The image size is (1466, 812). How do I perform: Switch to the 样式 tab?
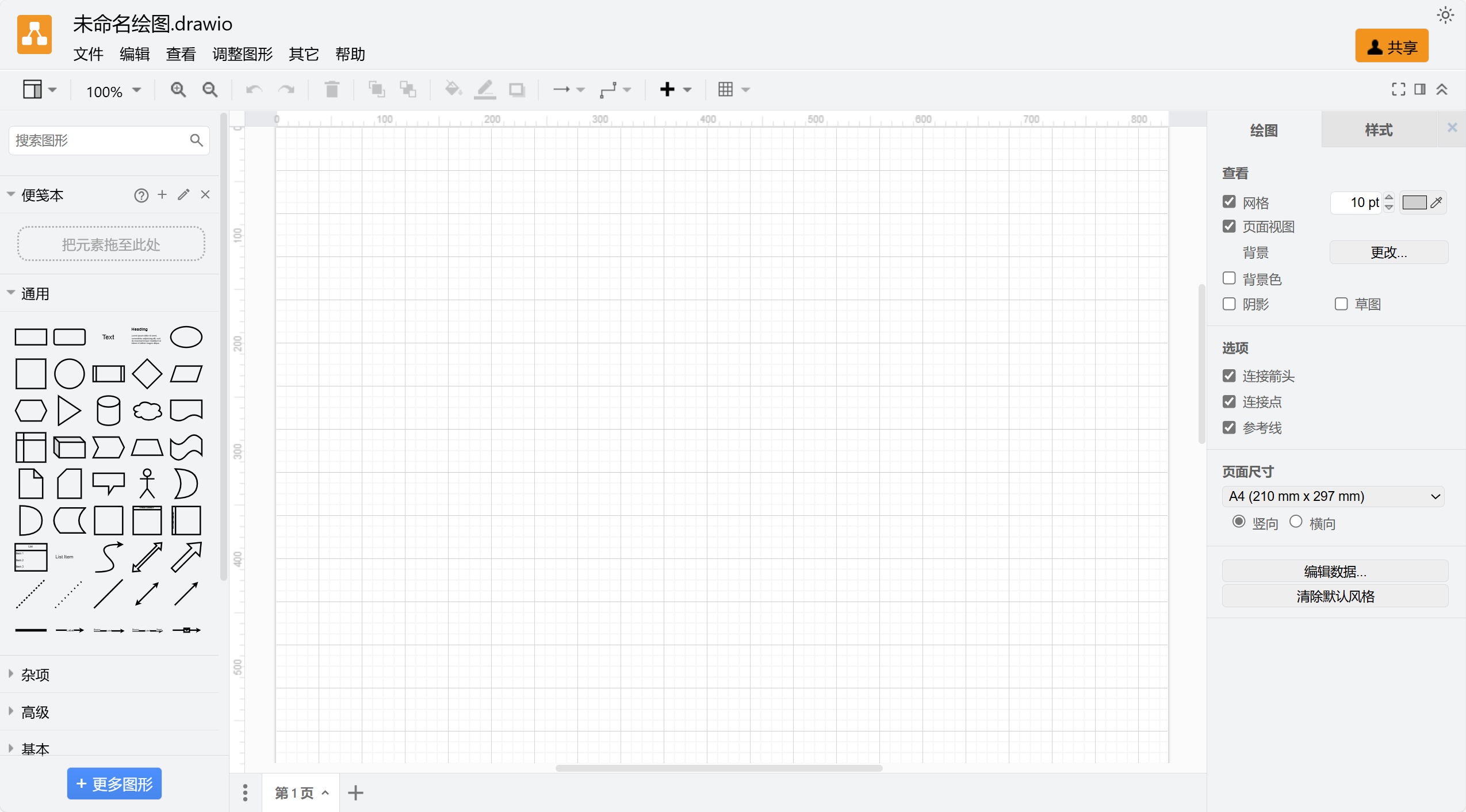click(x=1379, y=130)
